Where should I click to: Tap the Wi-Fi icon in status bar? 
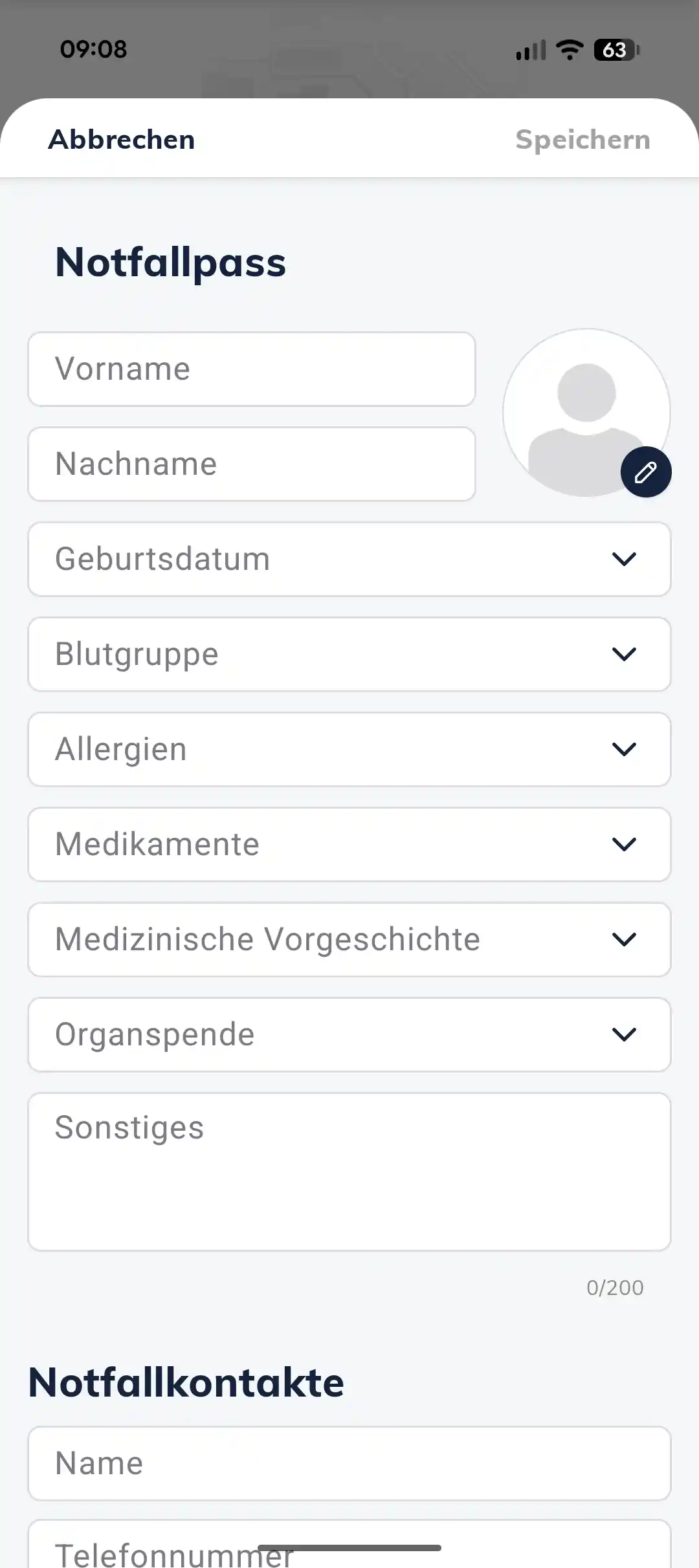(x=570, y=49)
